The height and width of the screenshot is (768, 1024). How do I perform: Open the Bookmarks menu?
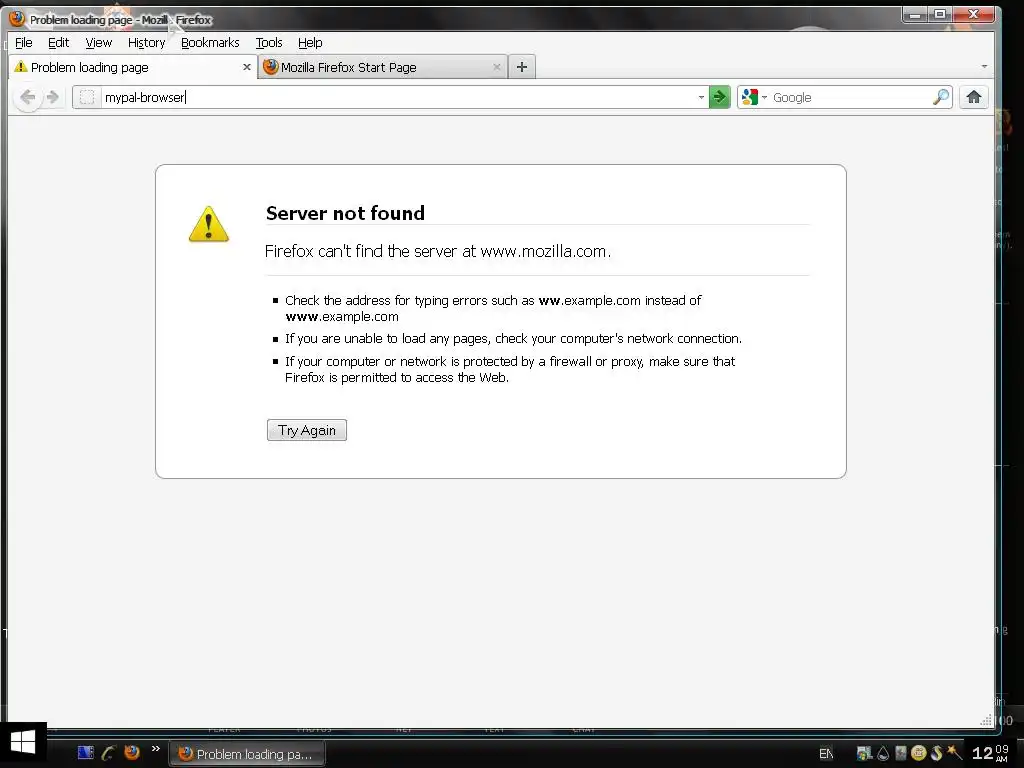210,42
